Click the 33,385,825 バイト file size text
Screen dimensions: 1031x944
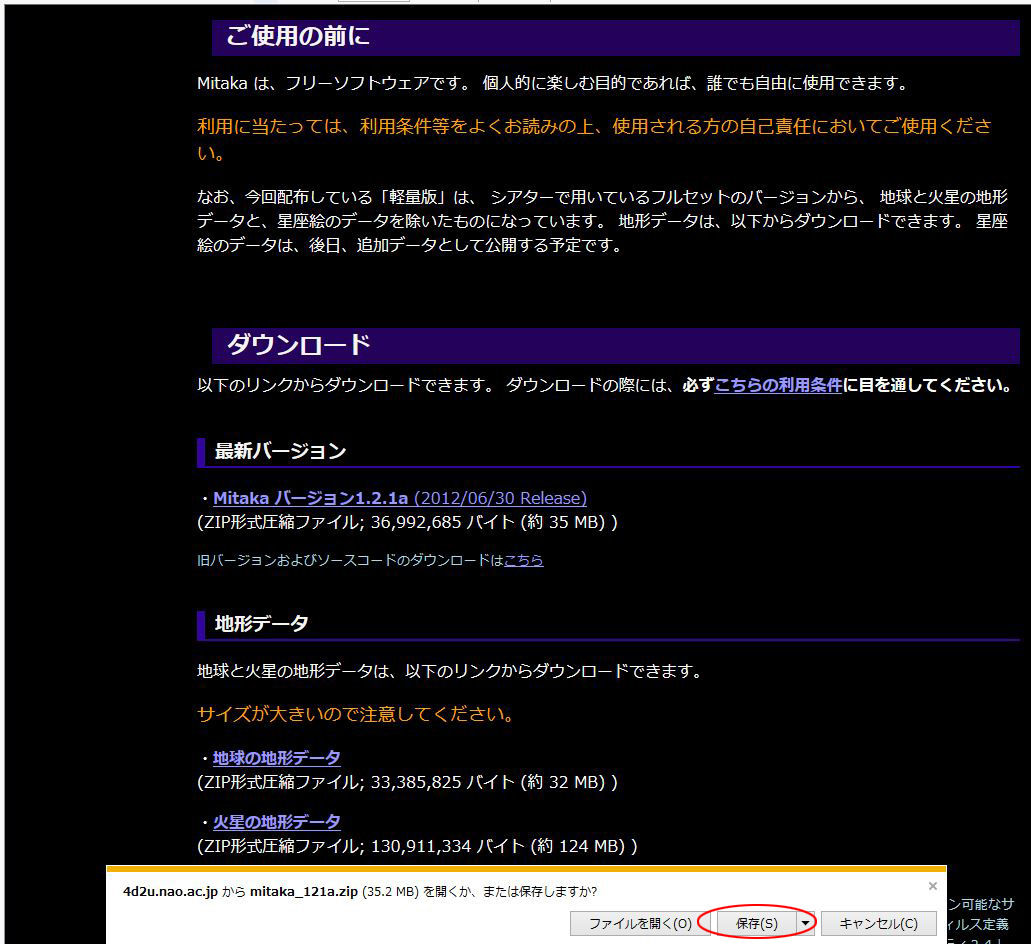443,782
